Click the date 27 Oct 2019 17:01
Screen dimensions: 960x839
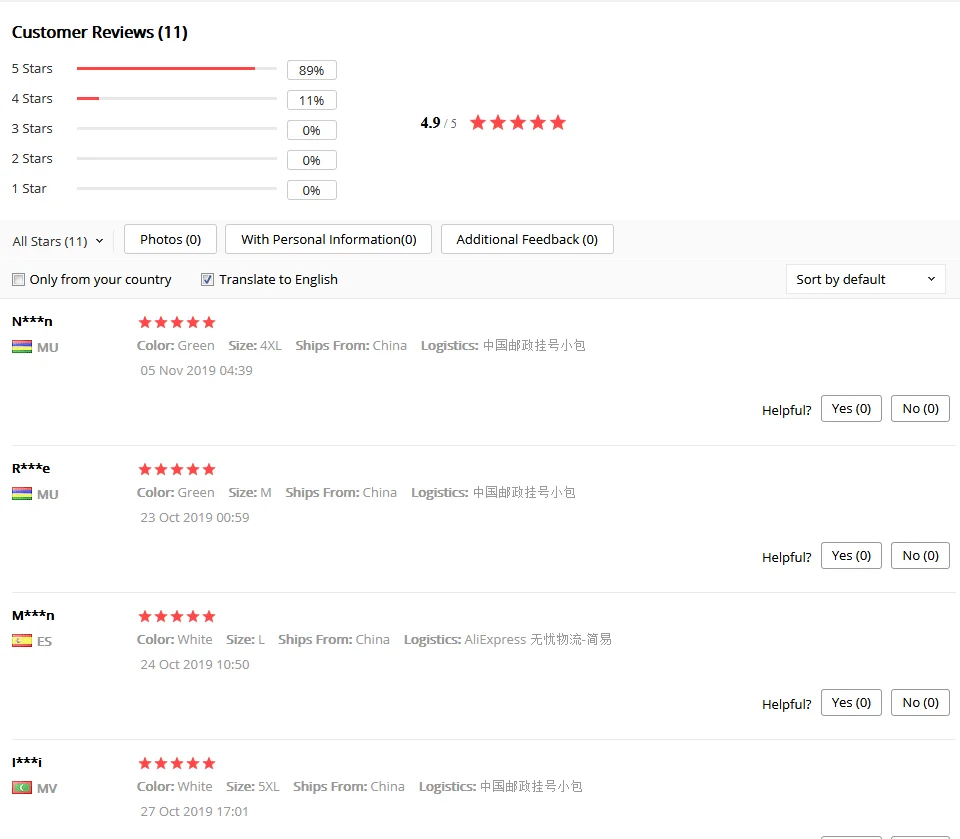195,811
